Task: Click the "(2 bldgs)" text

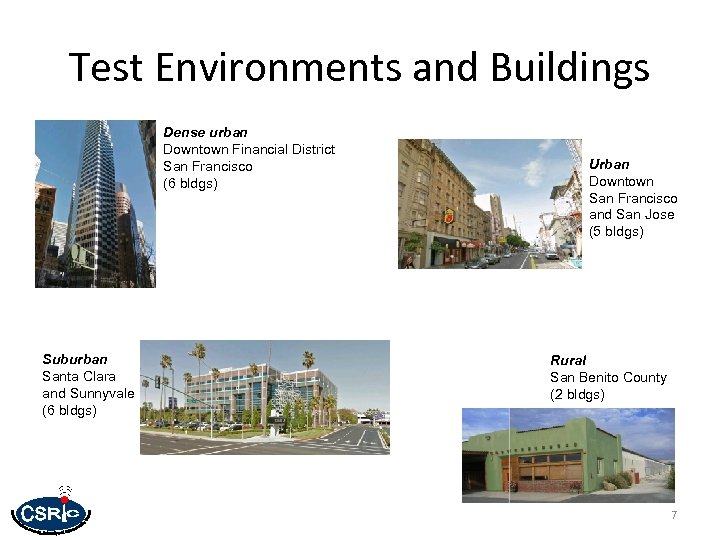Action: 577,394
